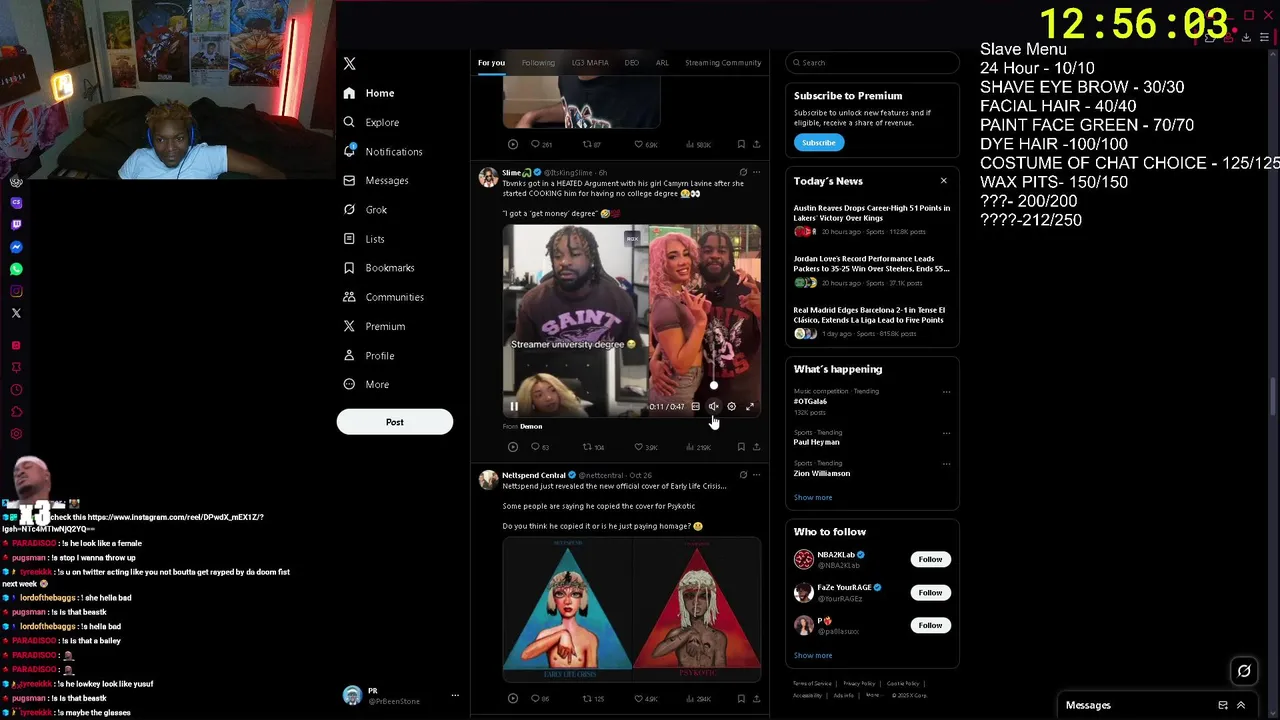The image size is (1280, 720).
Task: Switch to the LG3 MAFIA tab
Action: pyautogui.click(x=590, y=63)
